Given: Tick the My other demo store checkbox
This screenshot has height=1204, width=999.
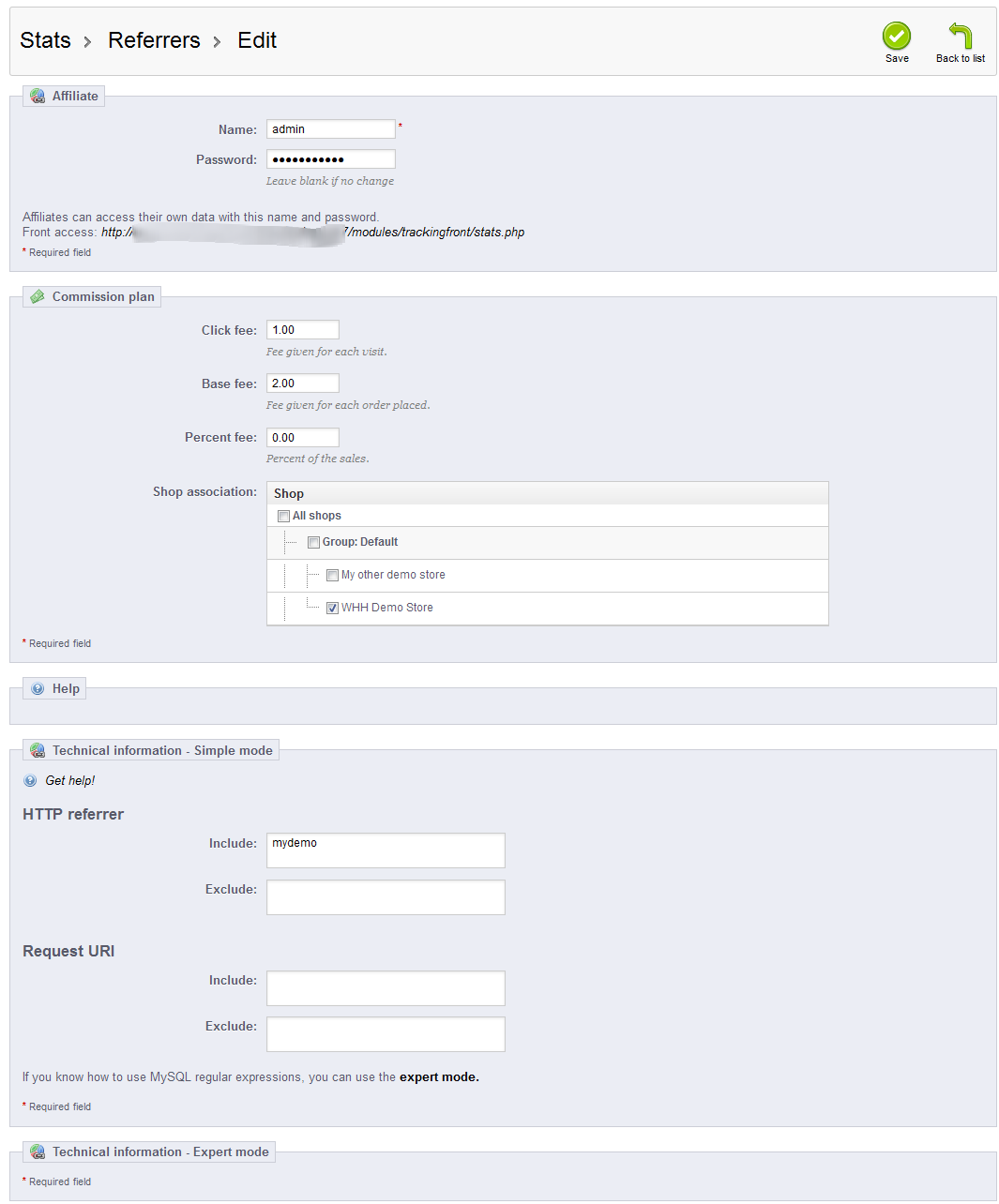Looking at the screenshot, I should click(332, 575).
